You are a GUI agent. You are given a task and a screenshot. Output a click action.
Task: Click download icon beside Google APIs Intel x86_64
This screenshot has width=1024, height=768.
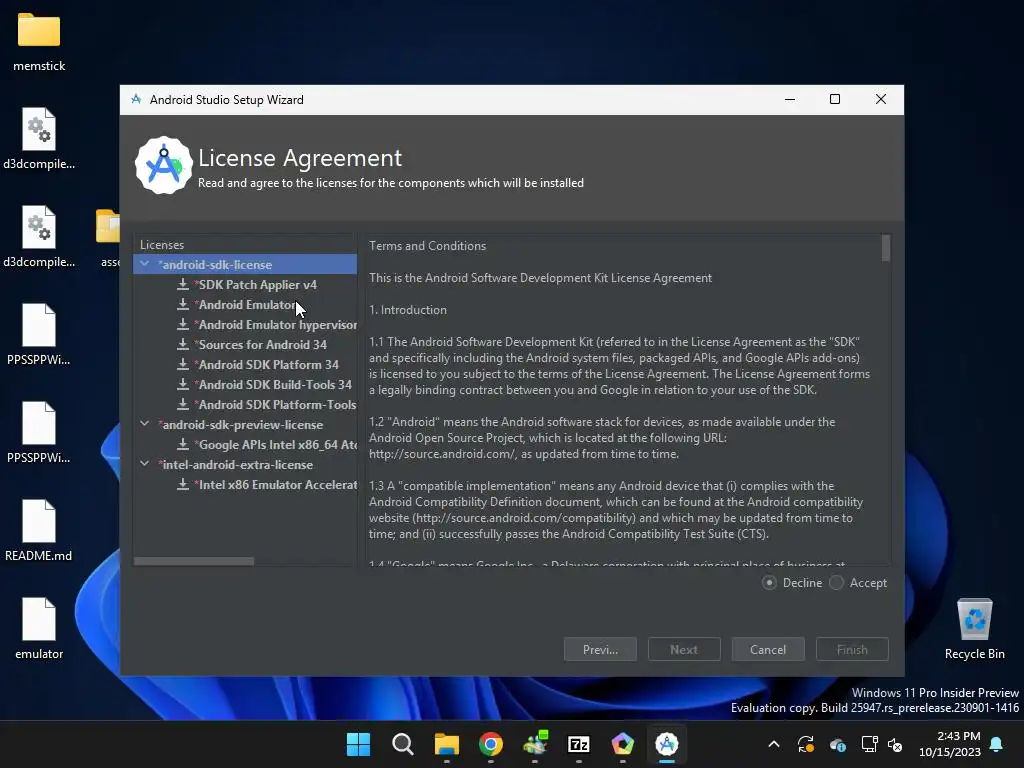point(183,444)
